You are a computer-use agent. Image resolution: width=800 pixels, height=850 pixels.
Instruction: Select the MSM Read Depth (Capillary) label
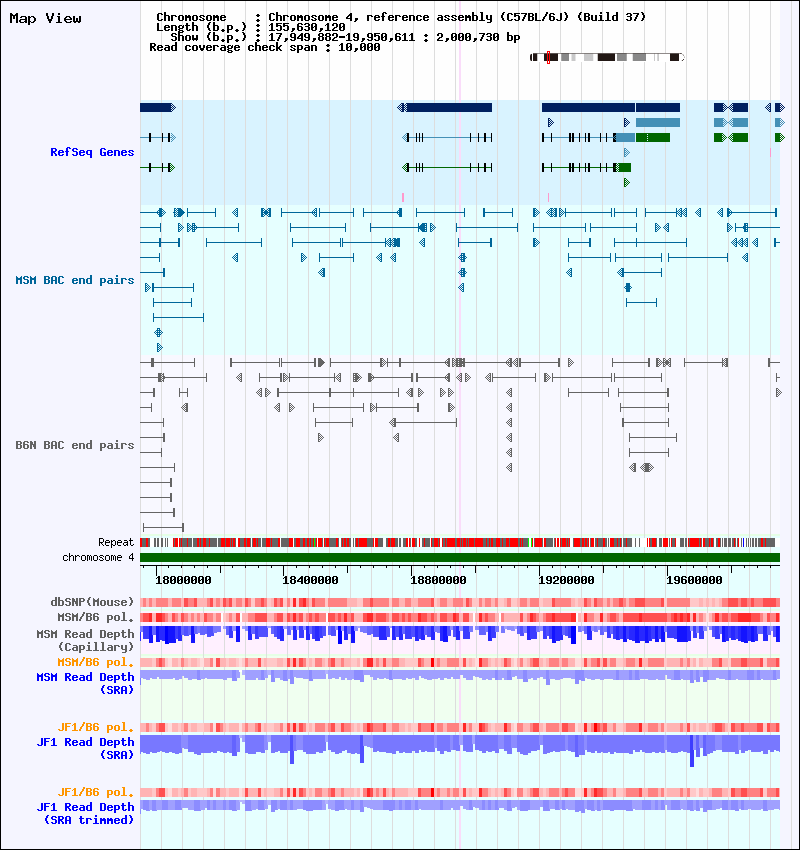click(85, 640)
